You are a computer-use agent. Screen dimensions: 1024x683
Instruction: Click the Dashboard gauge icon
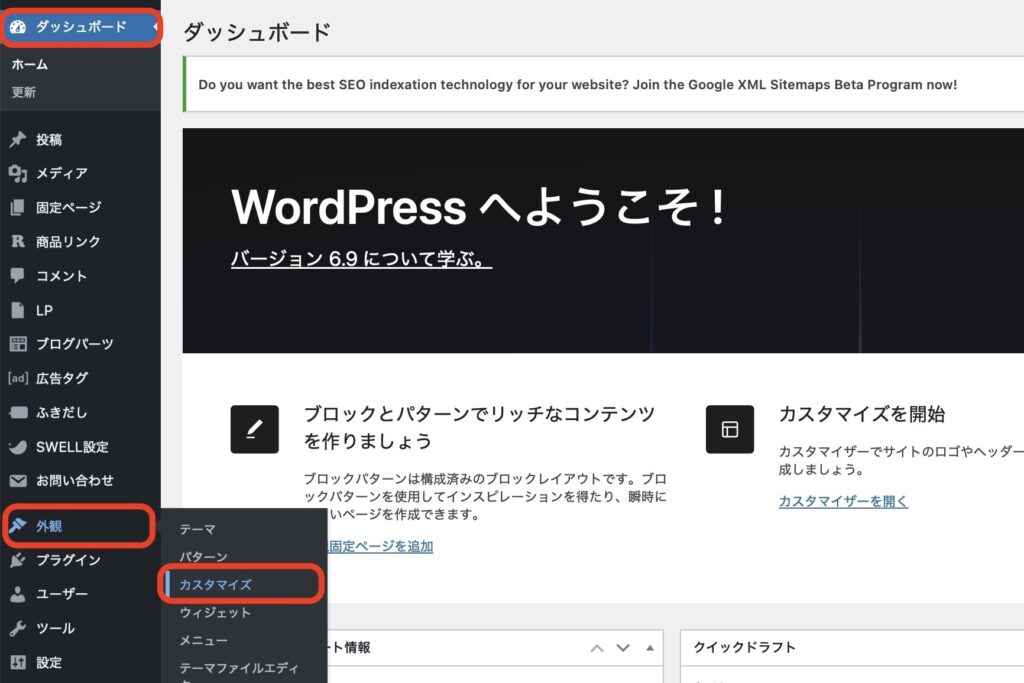coord(17,27)
